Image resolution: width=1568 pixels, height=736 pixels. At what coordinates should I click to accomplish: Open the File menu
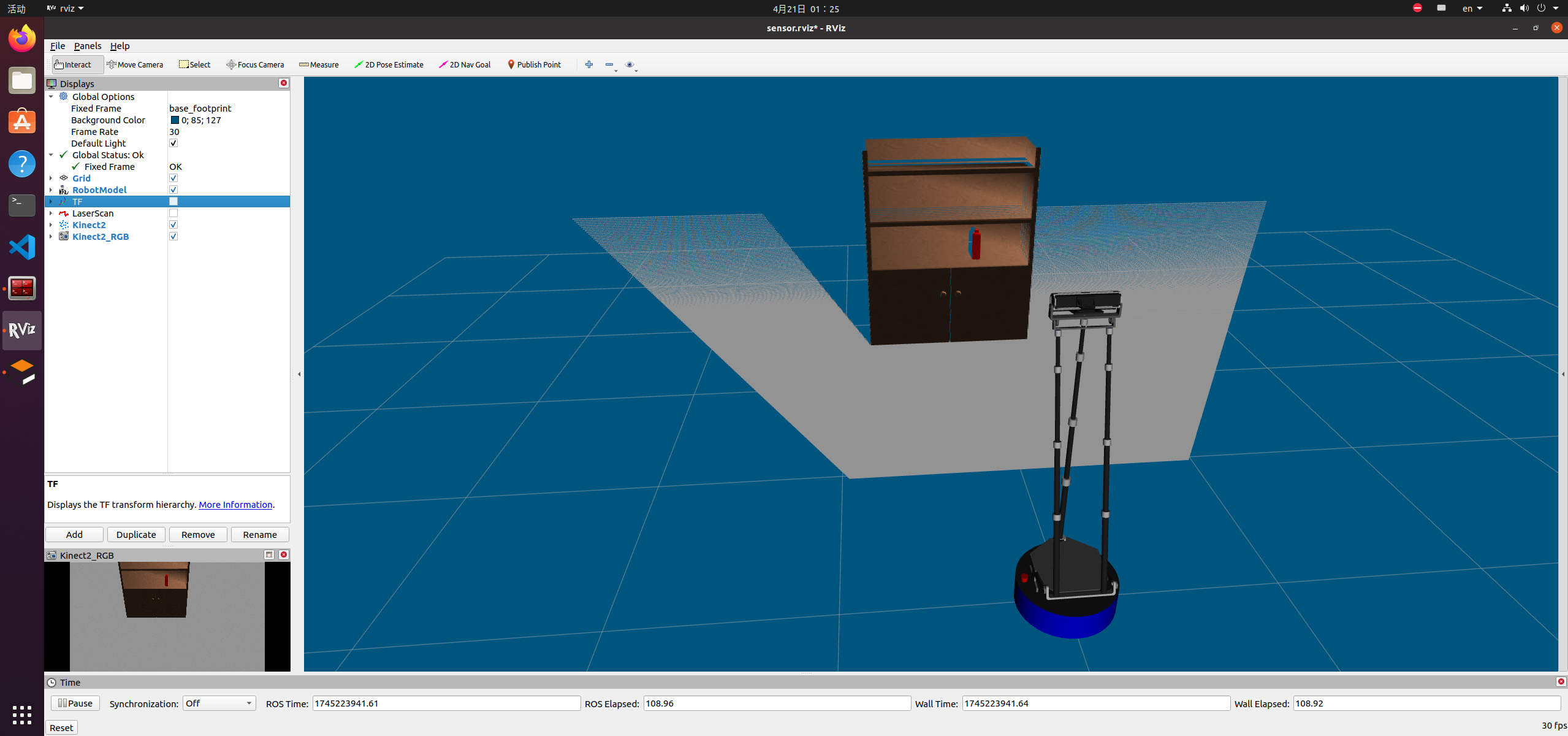coord(58,46)
